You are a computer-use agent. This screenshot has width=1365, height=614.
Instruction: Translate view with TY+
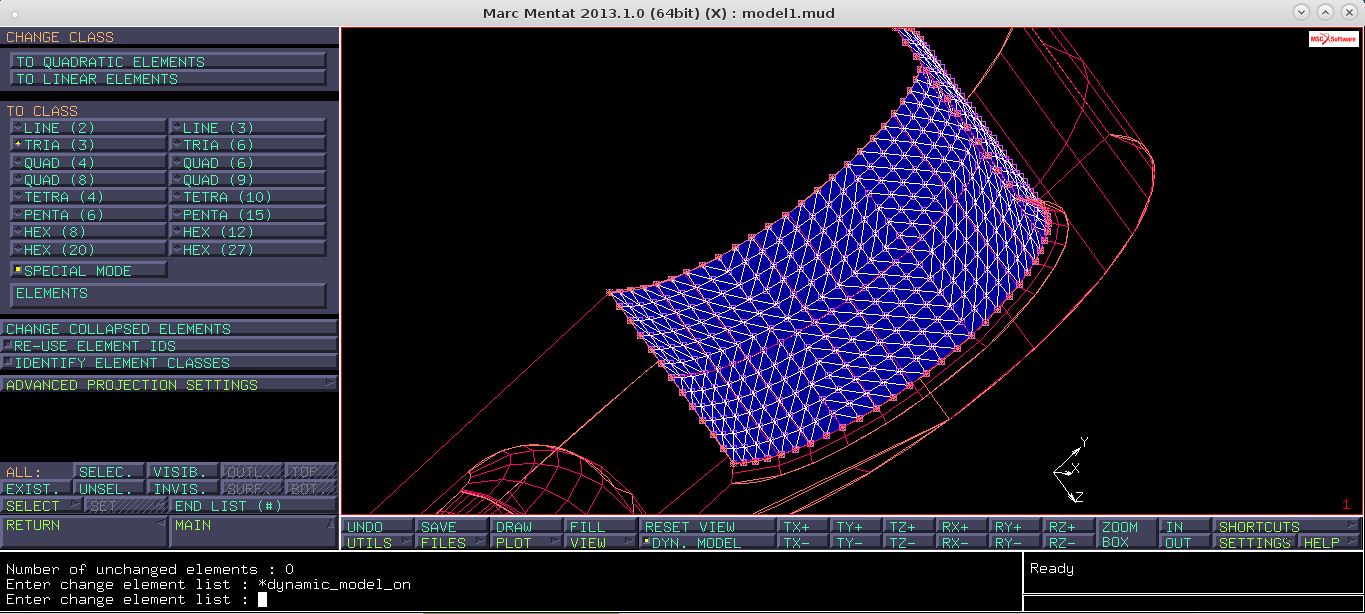[x=856, y=527]
